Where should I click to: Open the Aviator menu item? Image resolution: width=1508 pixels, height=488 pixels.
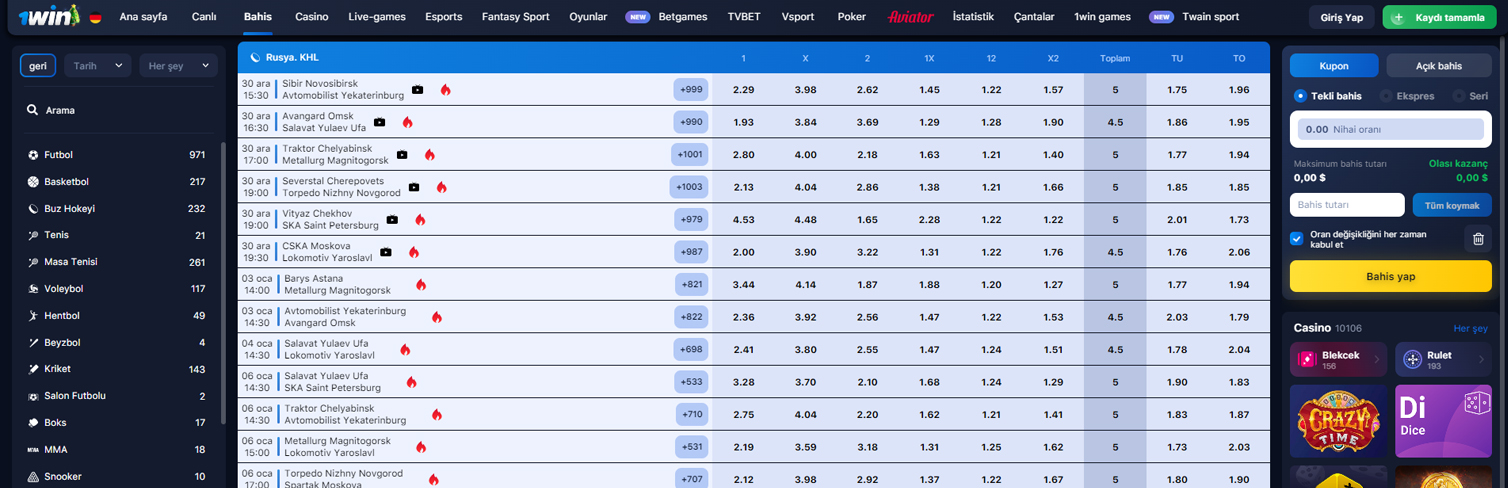(911, 17)
